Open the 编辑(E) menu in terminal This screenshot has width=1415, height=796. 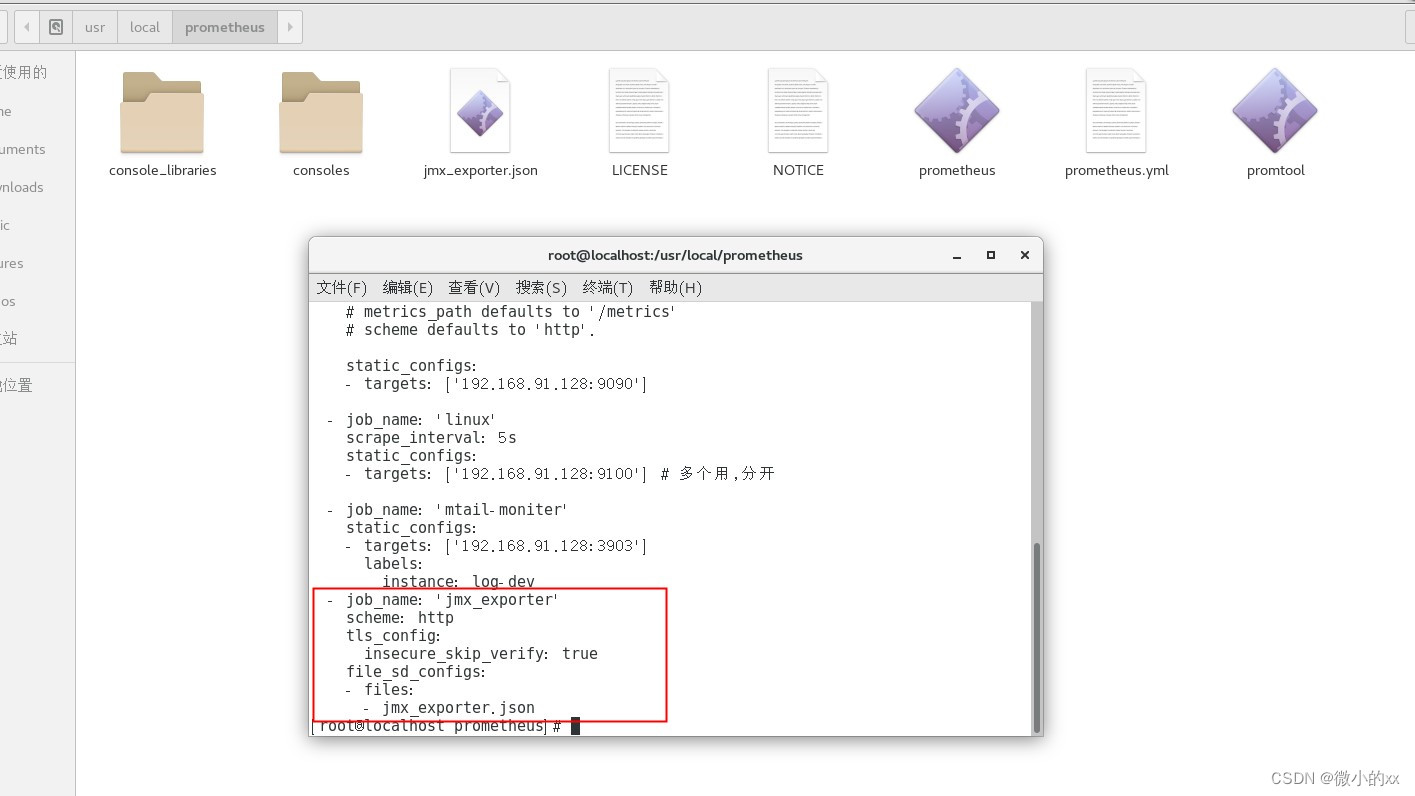click(x=408, y=288)
